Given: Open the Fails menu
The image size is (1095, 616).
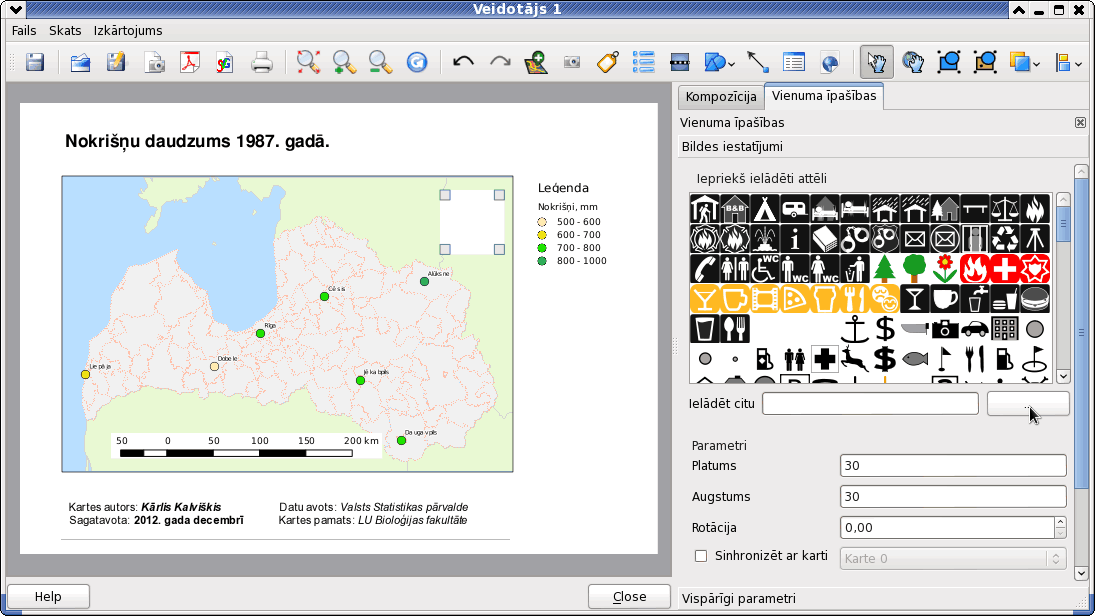Looking at the screenshot, I should pyautogui.click(x=24, y=31).
